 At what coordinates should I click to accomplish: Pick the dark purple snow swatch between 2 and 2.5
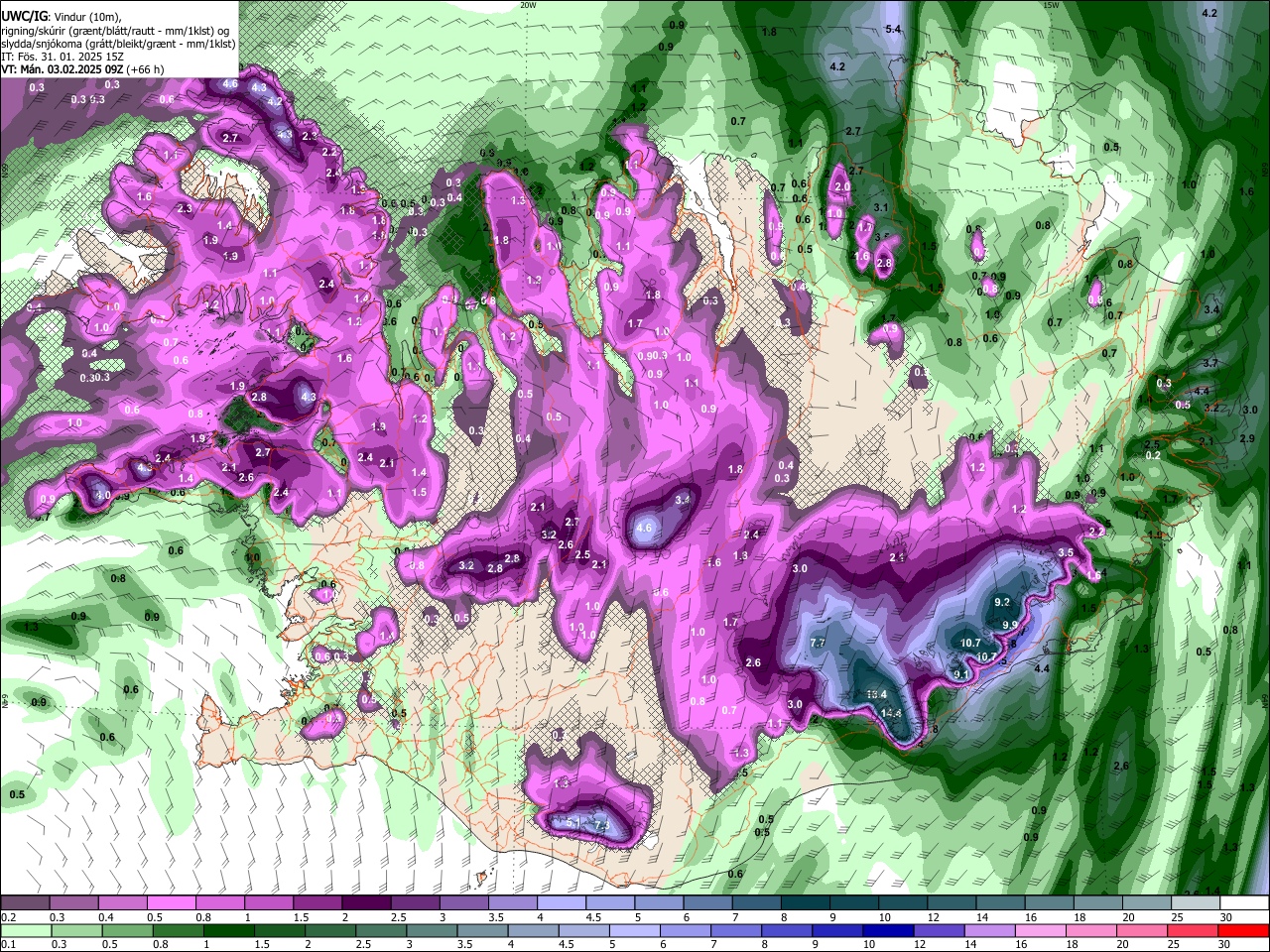tap(366, 903)
